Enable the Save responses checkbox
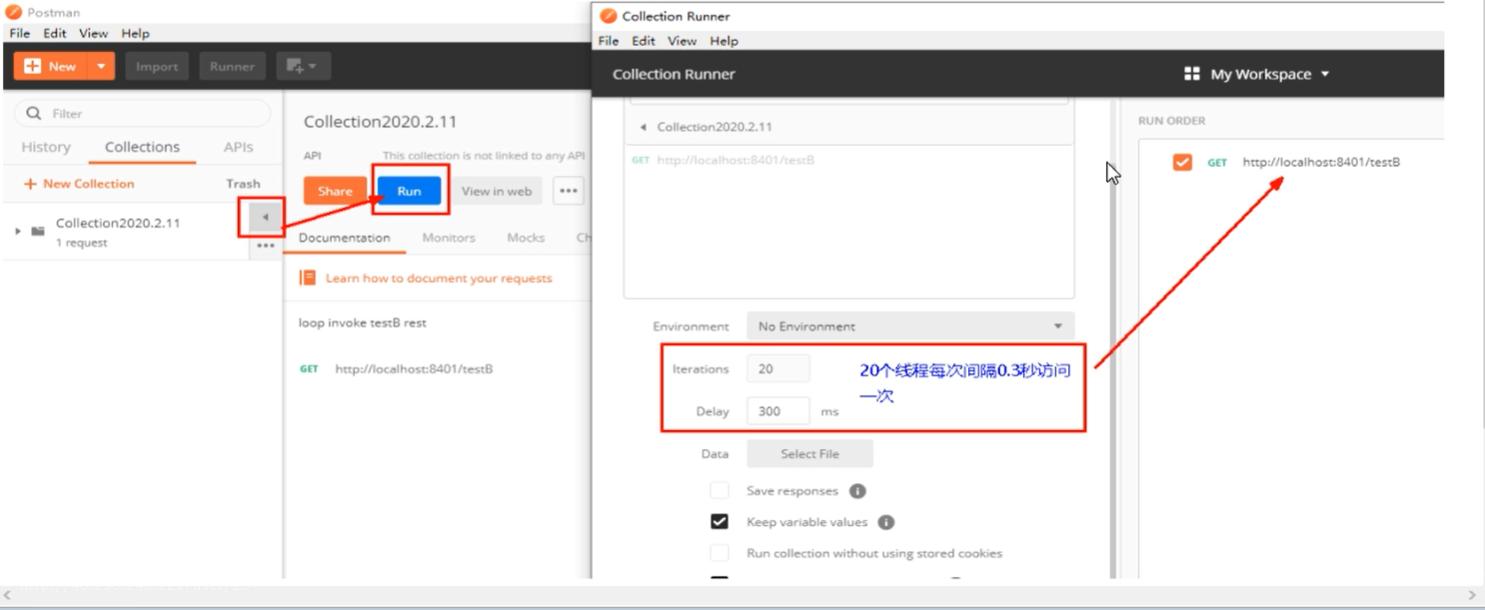 [719, 491]
